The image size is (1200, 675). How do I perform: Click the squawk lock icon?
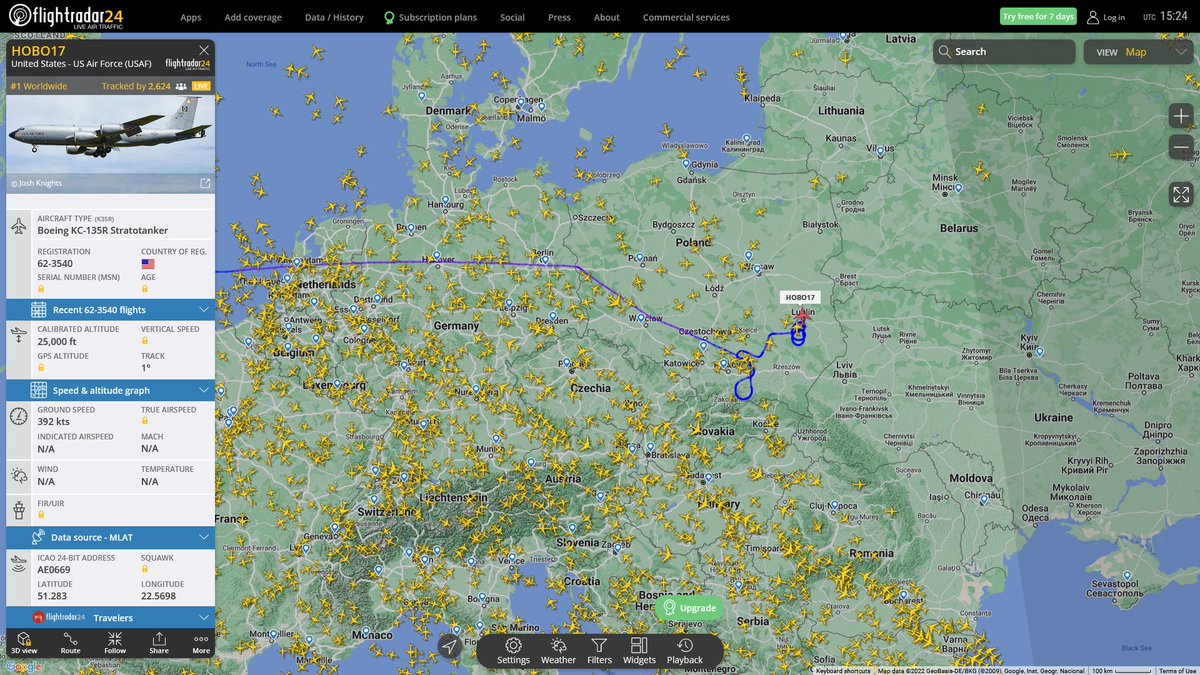(x=145, y=569)
